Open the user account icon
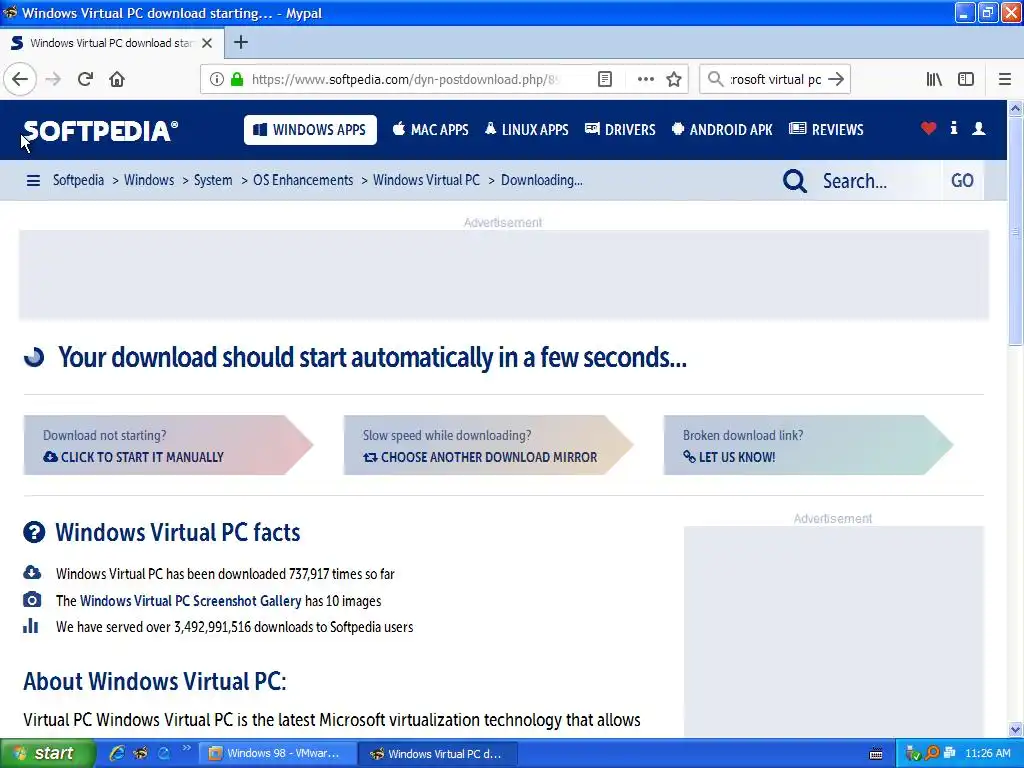Viewport: 1024px width, 768px height. (978, 129)
